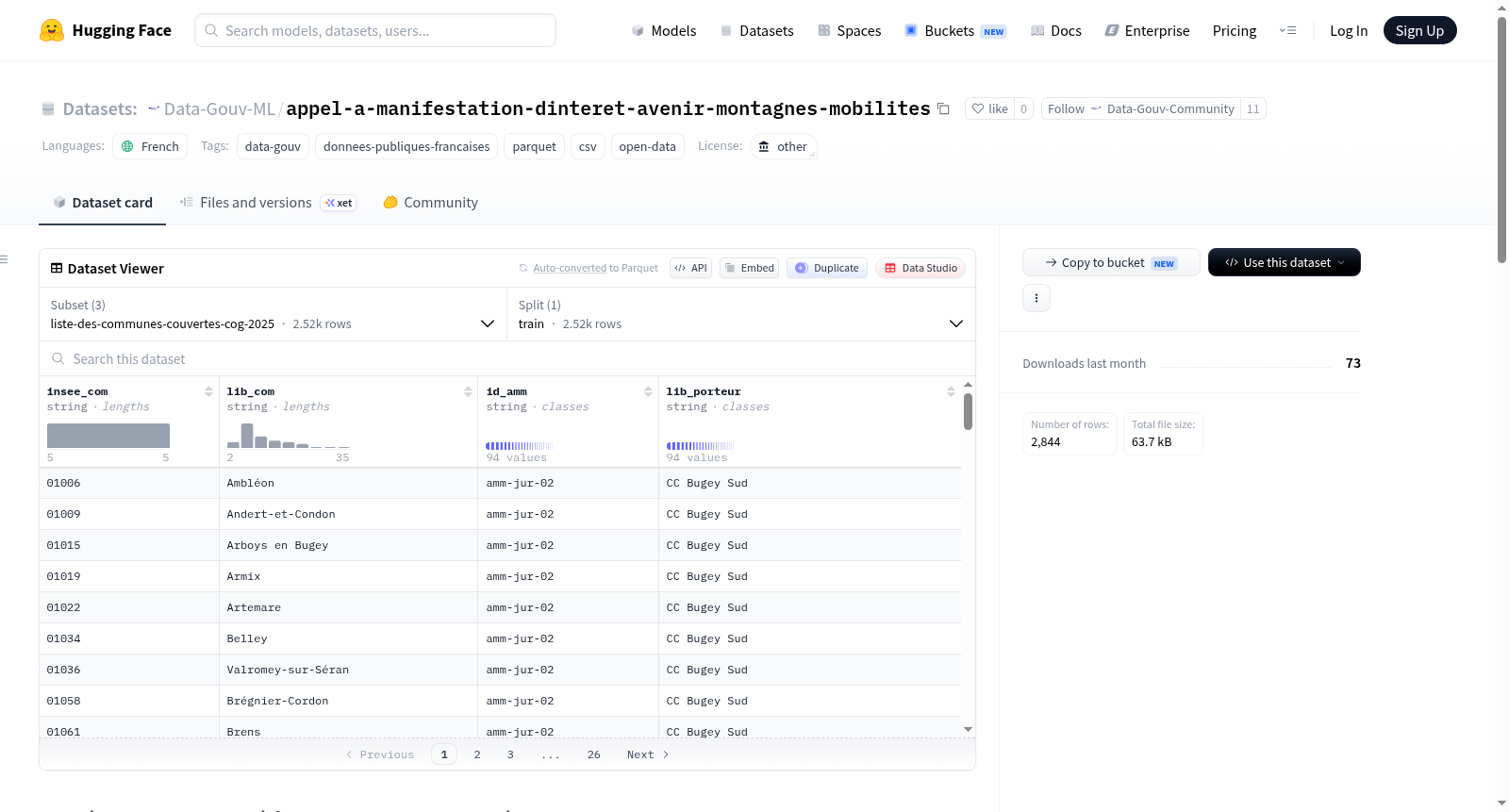Click the Spaces nav icon
The width and height of the screenshot is (1509, 812).
824,31
